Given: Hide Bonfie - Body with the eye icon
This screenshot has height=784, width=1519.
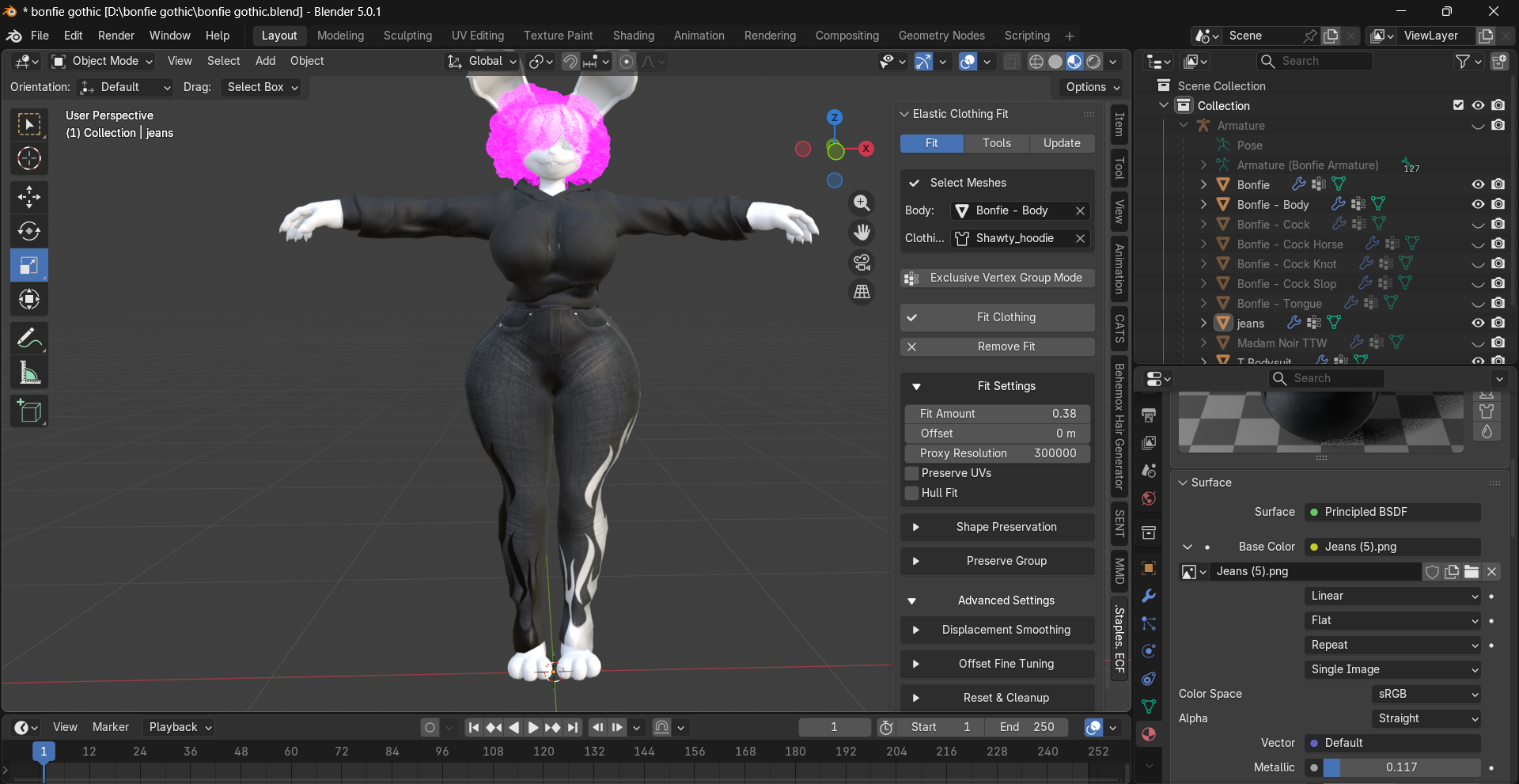Looking at the screenshot, I should point(1478,204).
